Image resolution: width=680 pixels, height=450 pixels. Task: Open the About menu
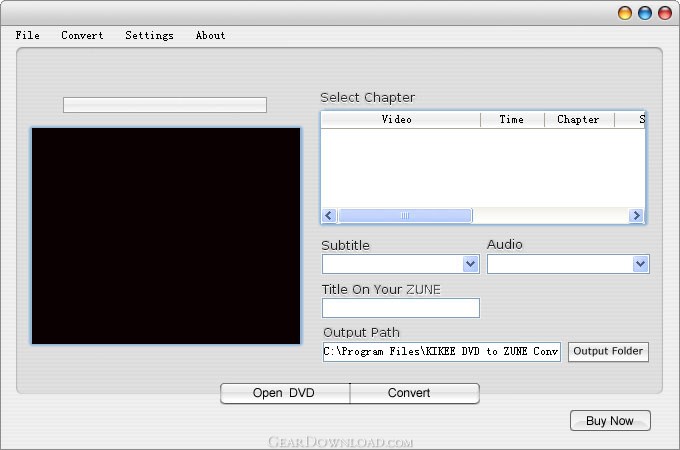coord(210,36)
